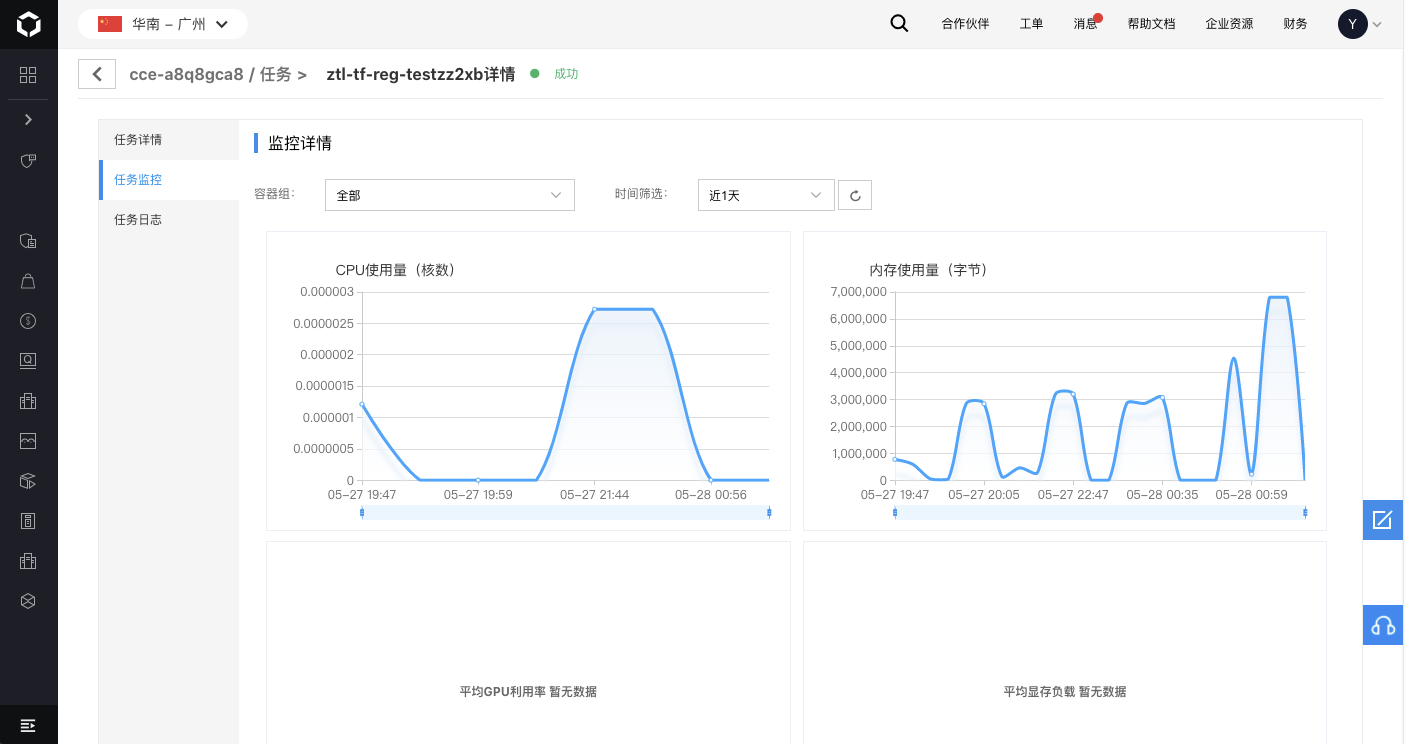Click the hexagon cube icon in sidebar
Viewport: 1405px width, 744px height.
28,601
